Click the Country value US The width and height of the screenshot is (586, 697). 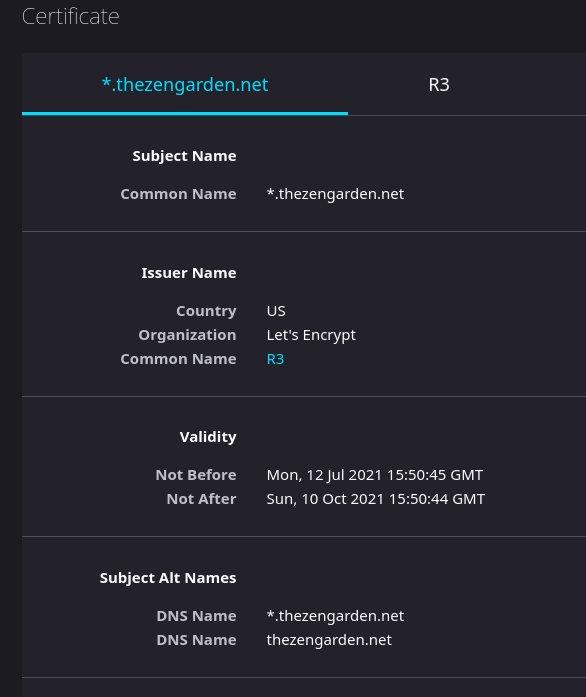click(276, 311)
